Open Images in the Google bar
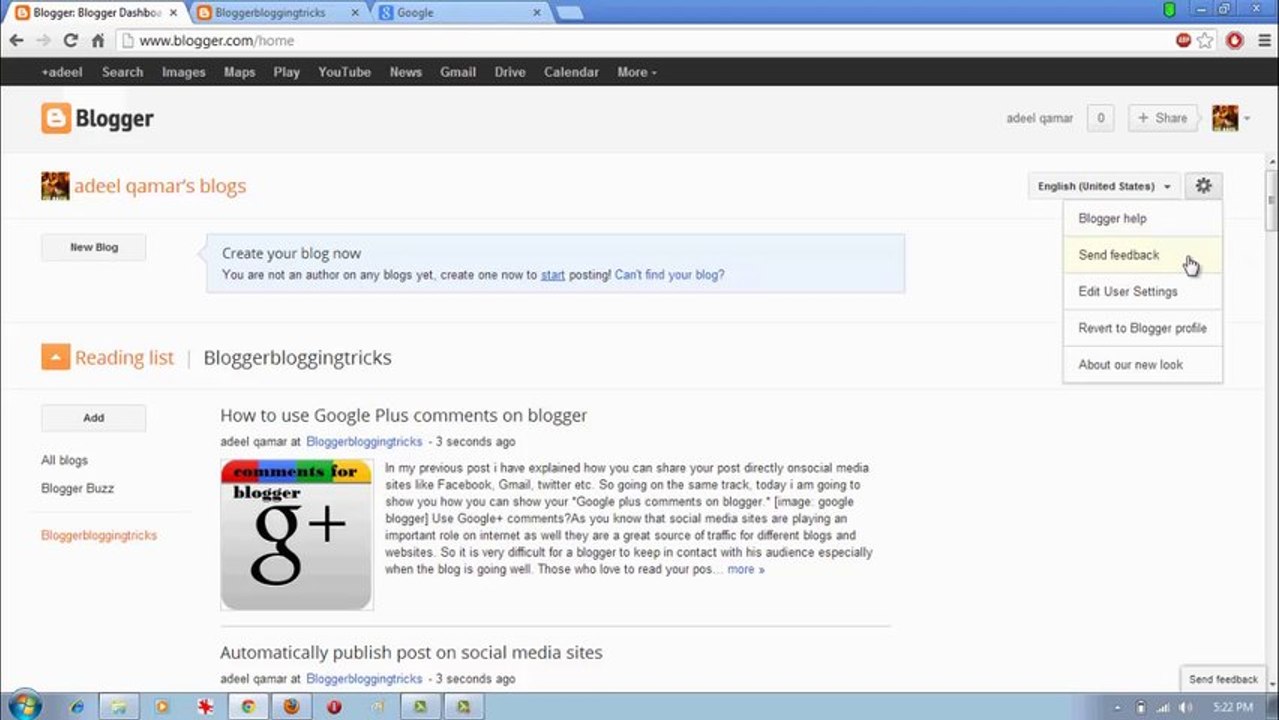1279x720 pixels. click(183, 72)
